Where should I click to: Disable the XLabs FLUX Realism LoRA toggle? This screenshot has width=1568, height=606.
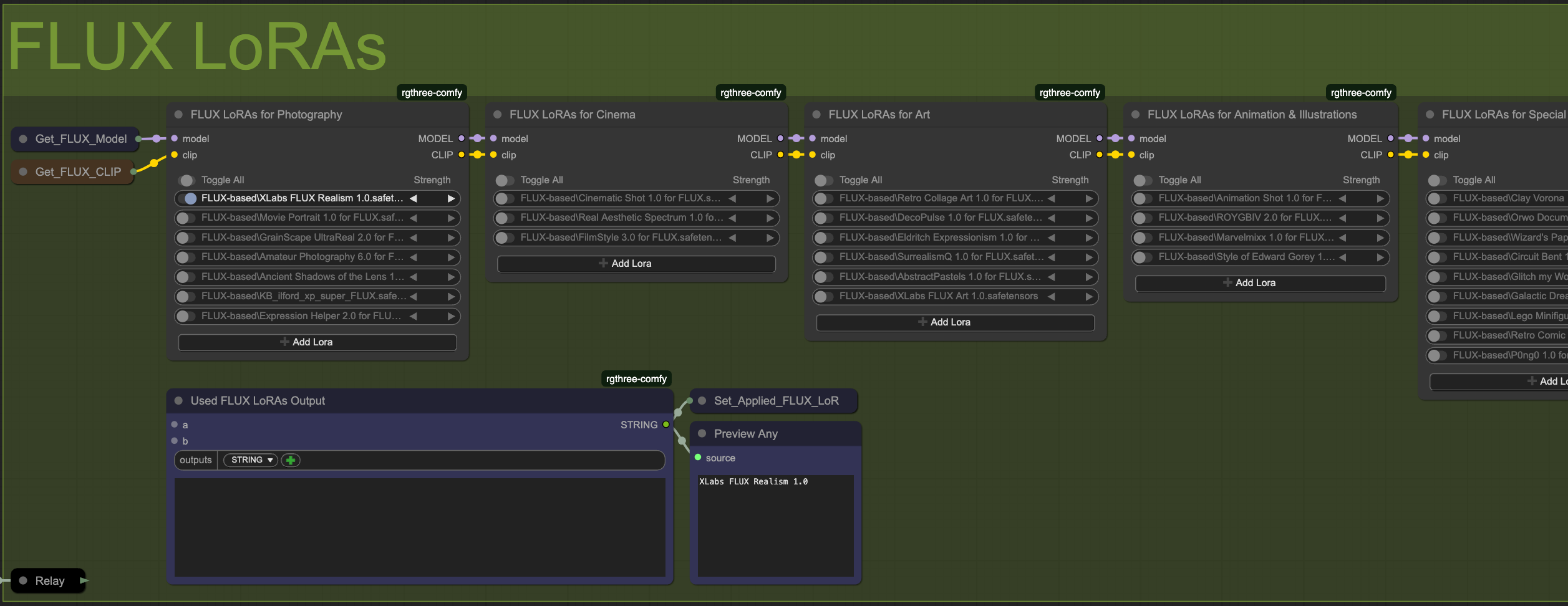pyautogui.click(x=186, y=198)
